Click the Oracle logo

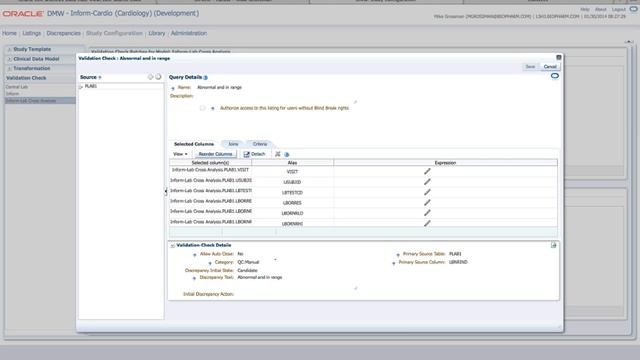point(23,13)
